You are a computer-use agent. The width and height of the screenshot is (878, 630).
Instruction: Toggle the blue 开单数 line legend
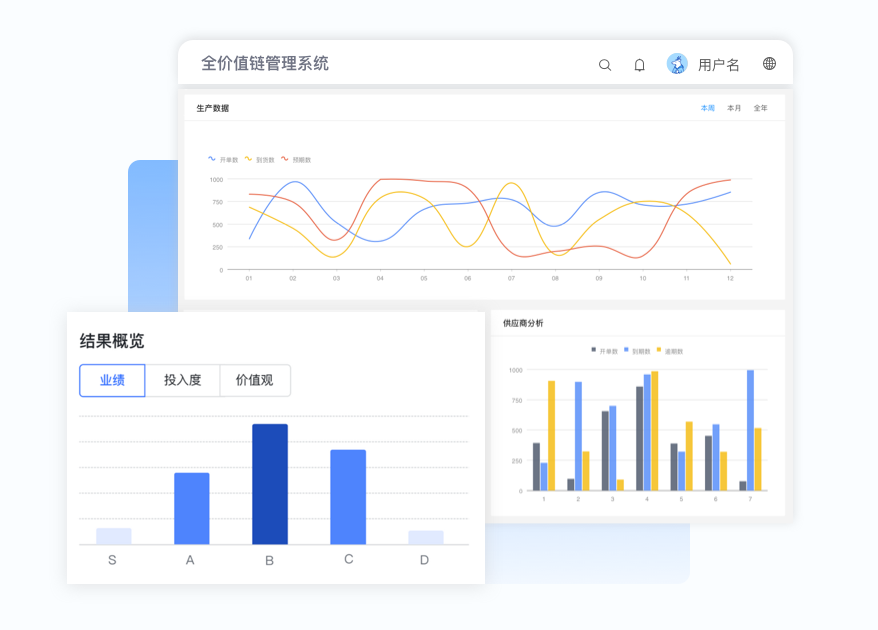tap(223, 160)
